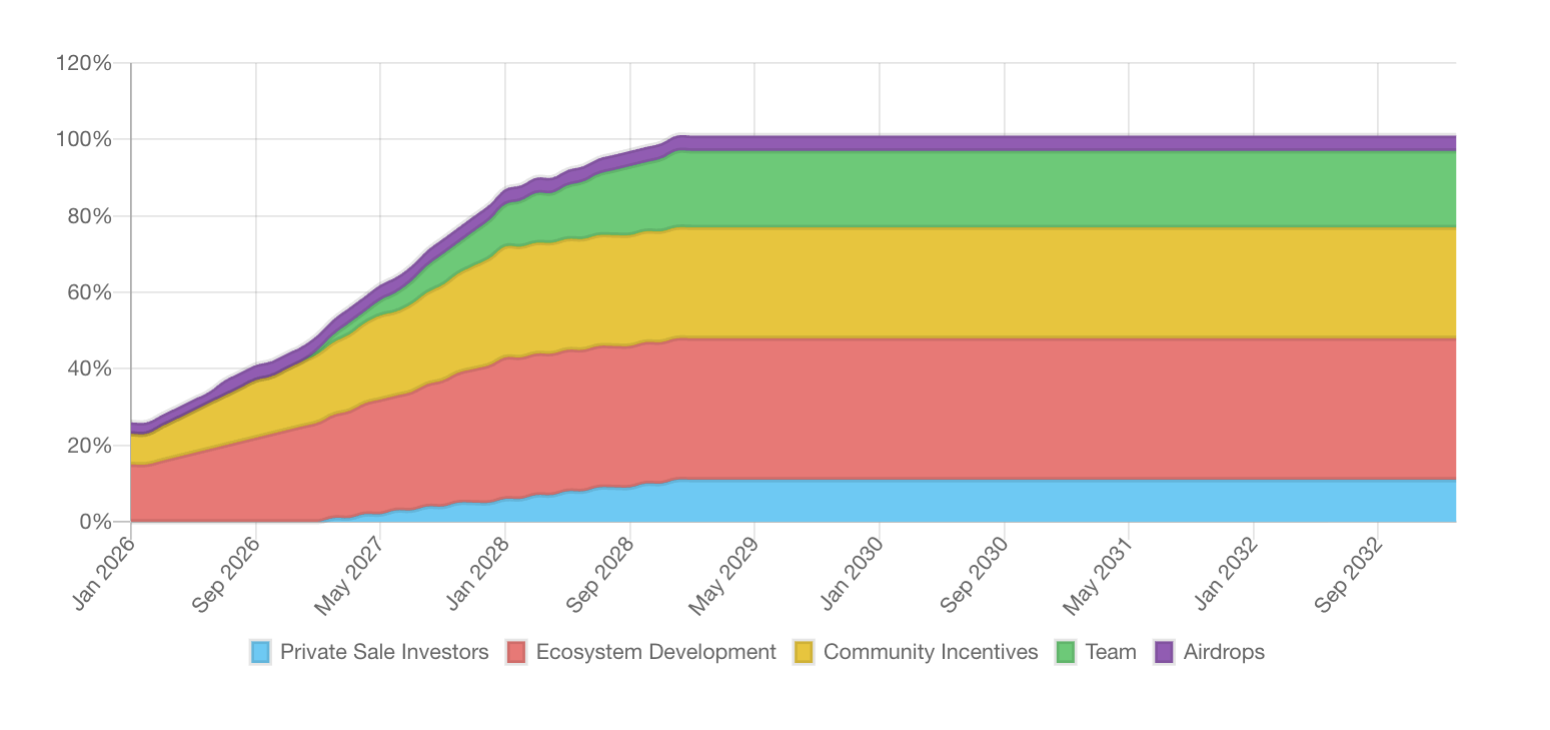Click the yellow Community Incentives legend swatch

tap(804, 653)
